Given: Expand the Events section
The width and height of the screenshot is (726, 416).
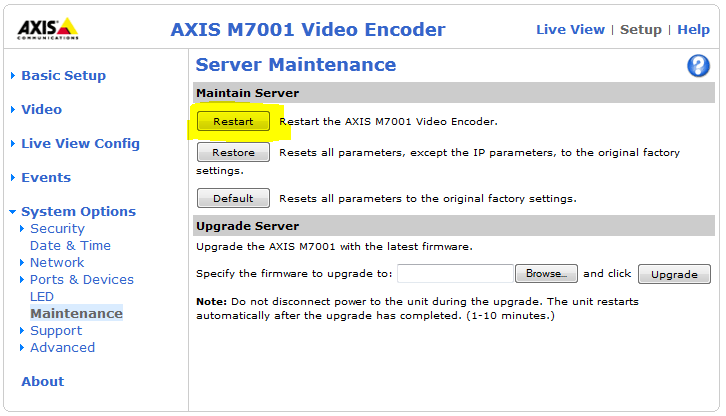Looking at the screenshot, I should tap(46, 177).
